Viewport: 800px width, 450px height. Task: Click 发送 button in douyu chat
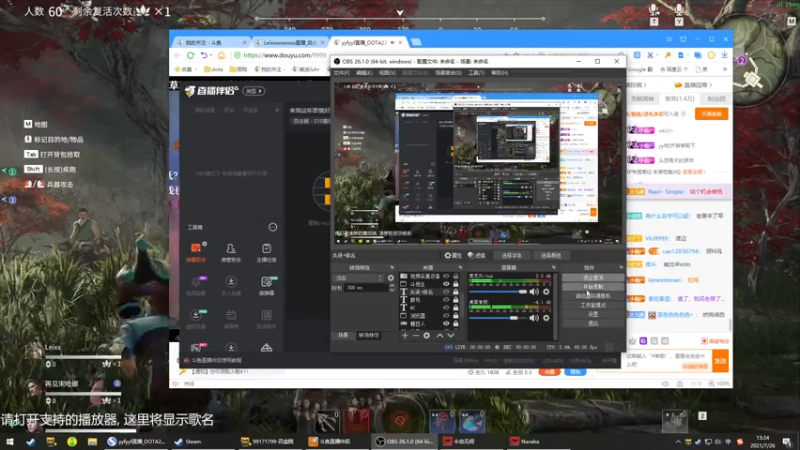pyautogui.click(x=720, y=361)
